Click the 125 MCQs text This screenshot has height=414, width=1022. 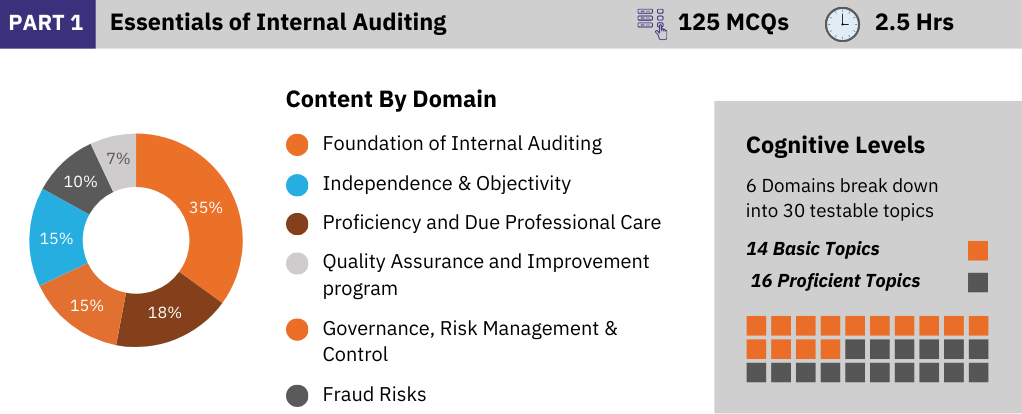point(733,23)
